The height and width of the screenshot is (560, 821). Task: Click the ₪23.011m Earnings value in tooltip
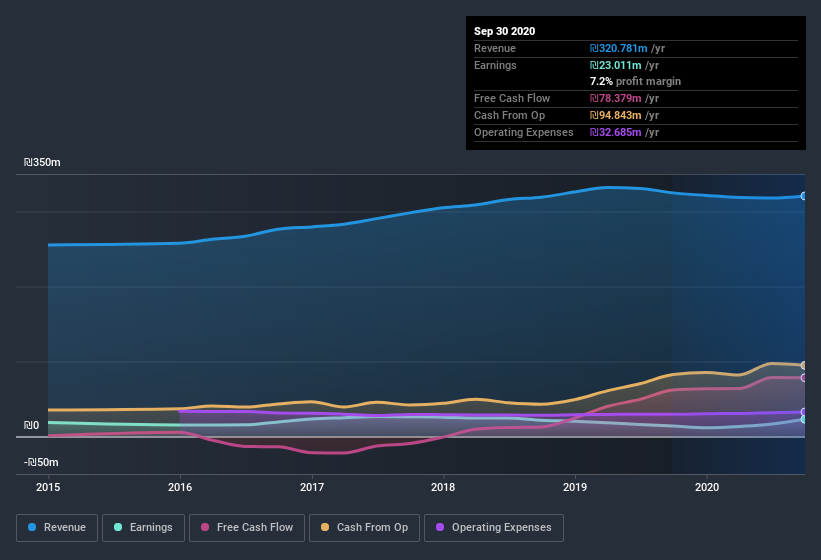click(x=611, y=65)
